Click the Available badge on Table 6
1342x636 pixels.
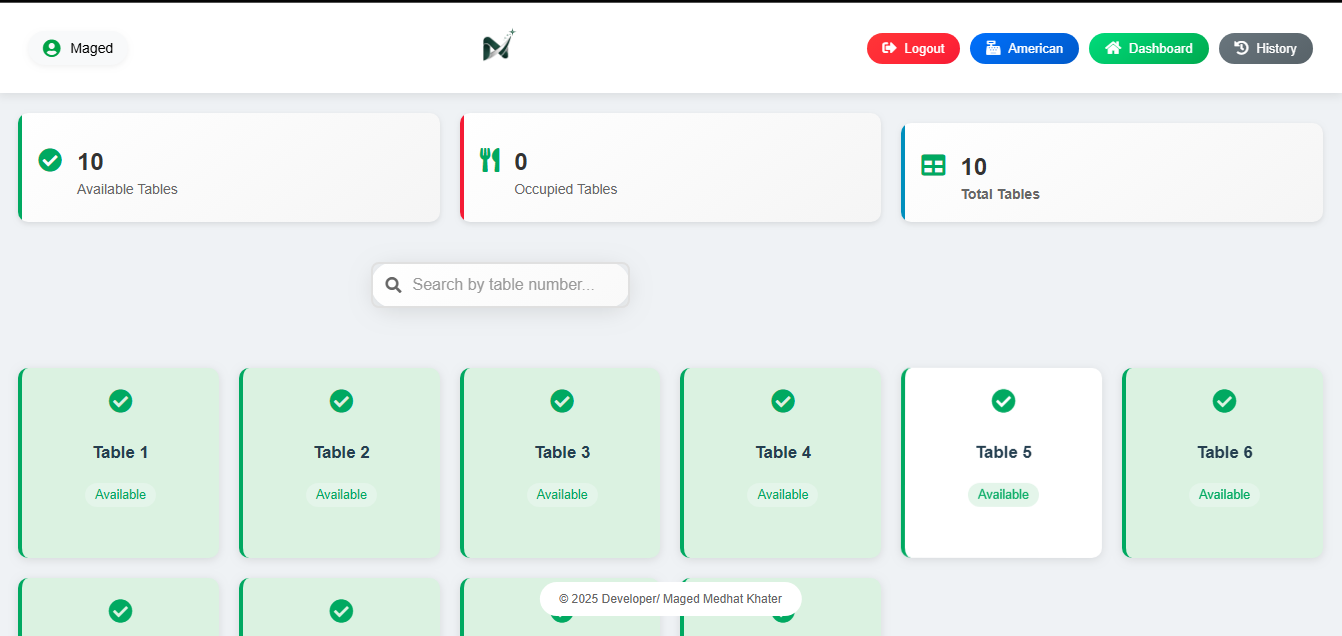click(x=1224, y=495)
